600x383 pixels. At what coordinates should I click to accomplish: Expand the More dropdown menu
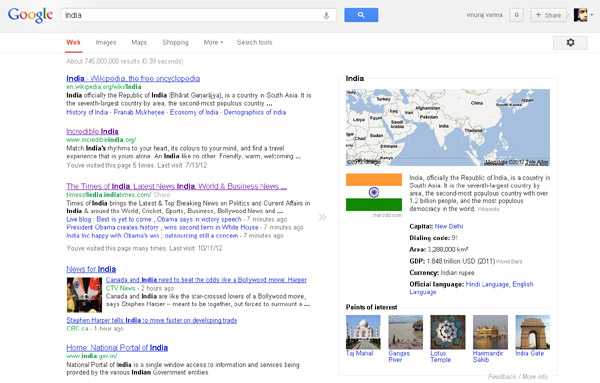click(213, 42)
